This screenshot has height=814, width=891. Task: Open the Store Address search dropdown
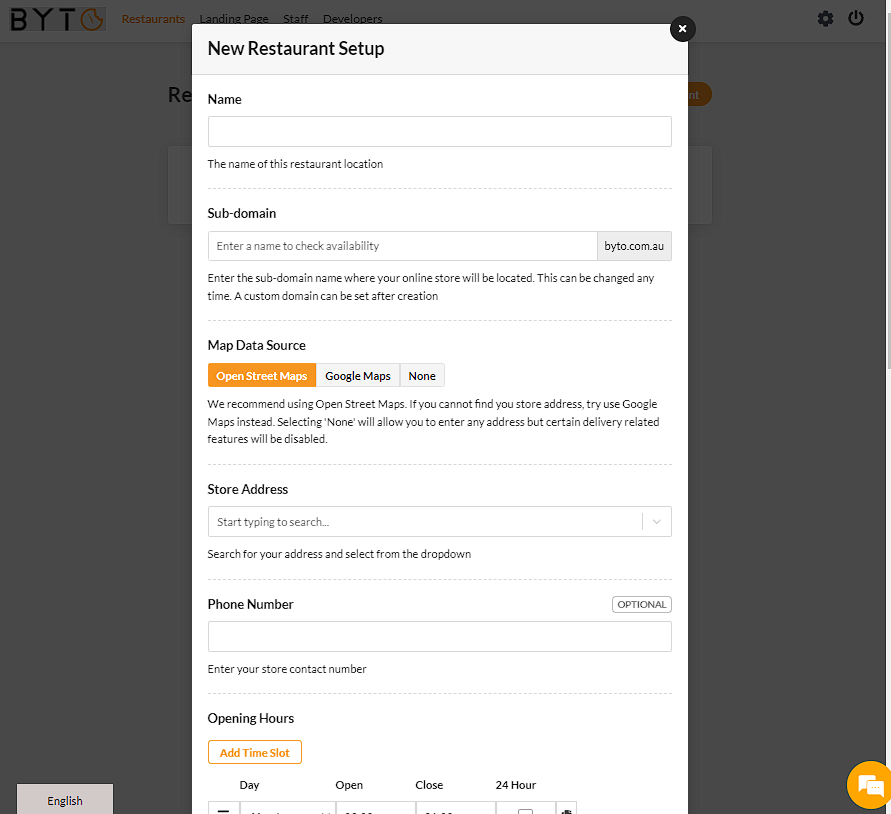pos(439,522)
